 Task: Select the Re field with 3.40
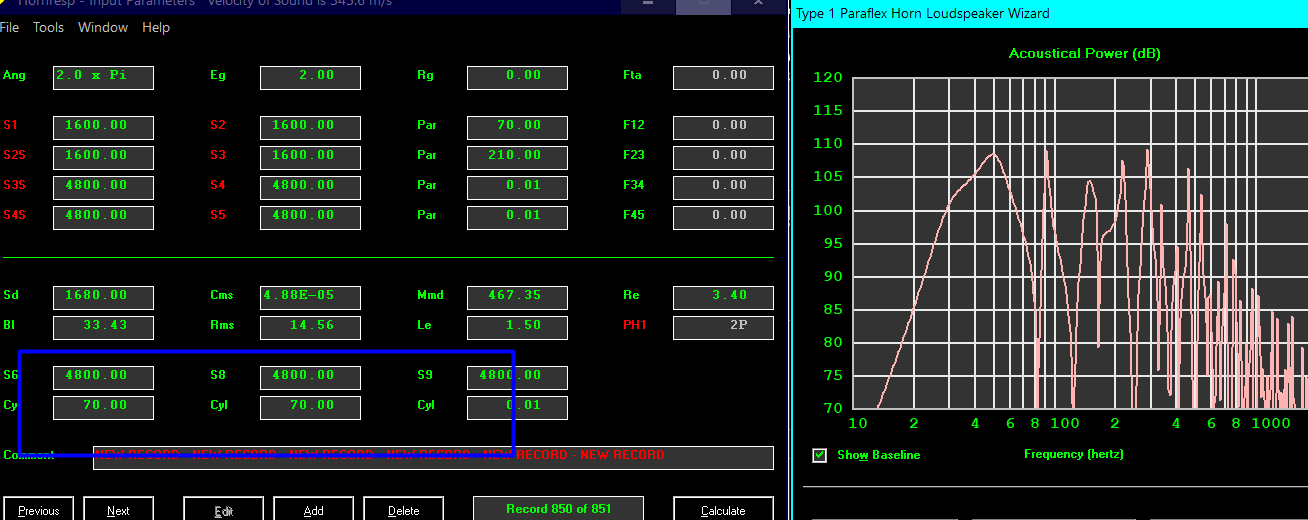pos(723,297)
